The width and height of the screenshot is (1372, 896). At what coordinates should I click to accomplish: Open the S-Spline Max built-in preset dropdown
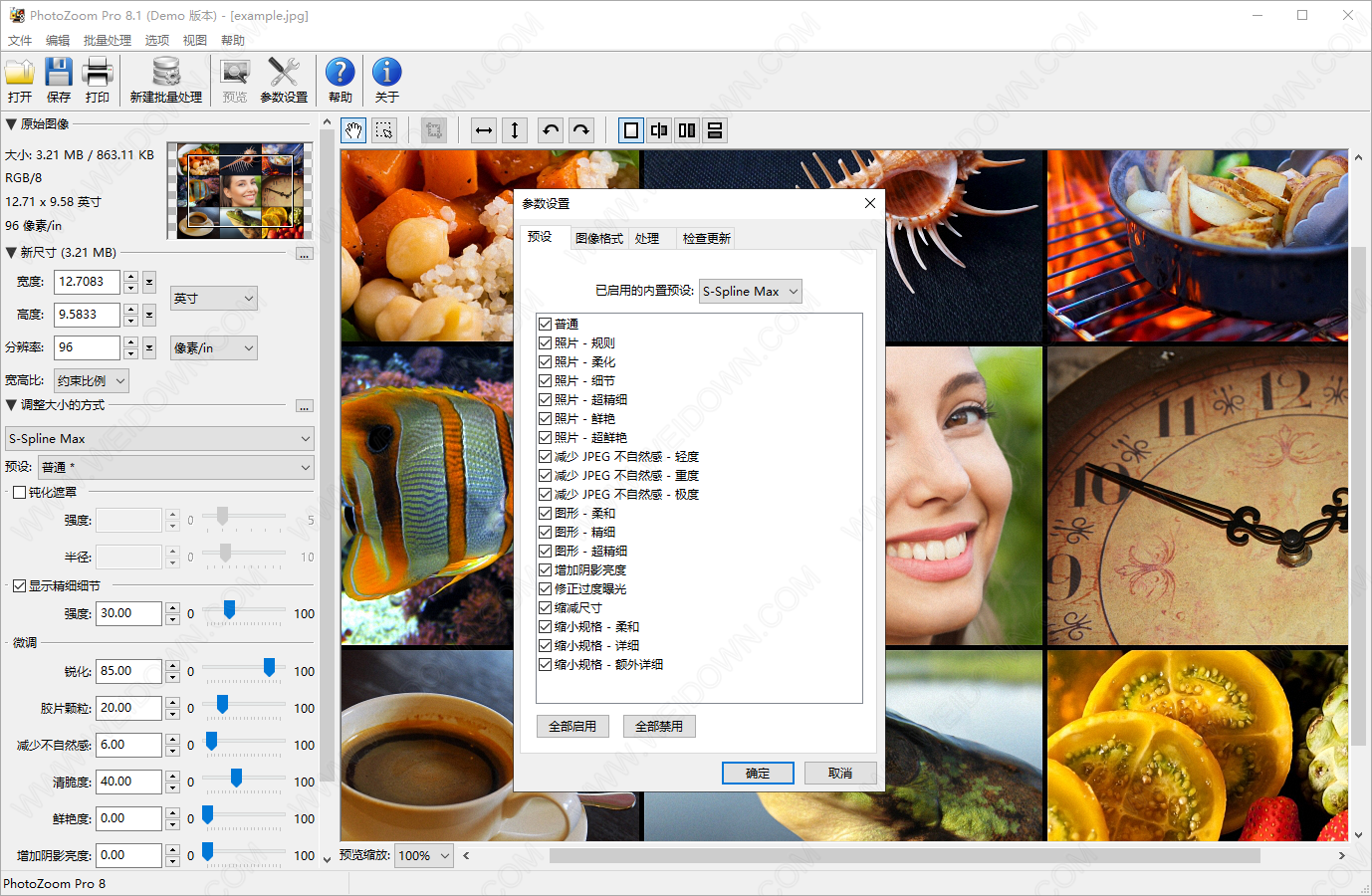tap(750, 292)
